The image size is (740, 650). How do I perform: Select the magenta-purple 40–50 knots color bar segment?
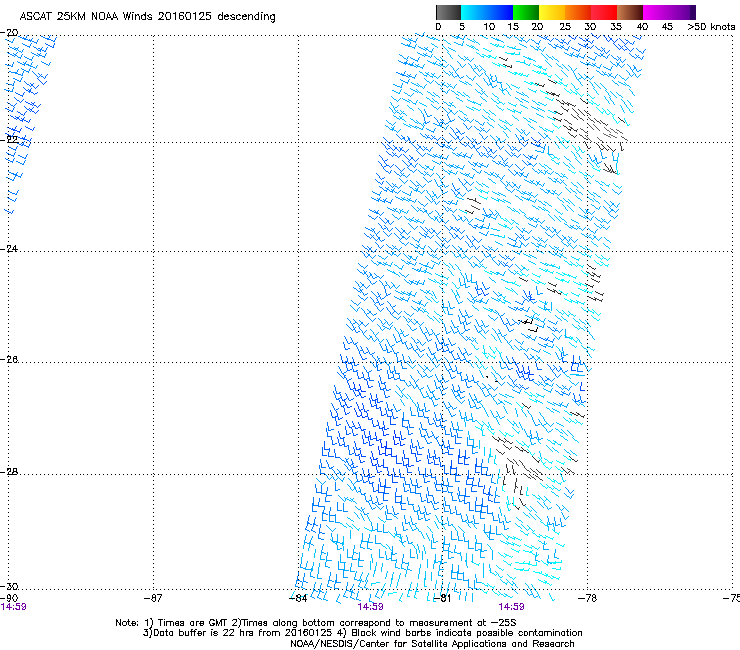669,12
